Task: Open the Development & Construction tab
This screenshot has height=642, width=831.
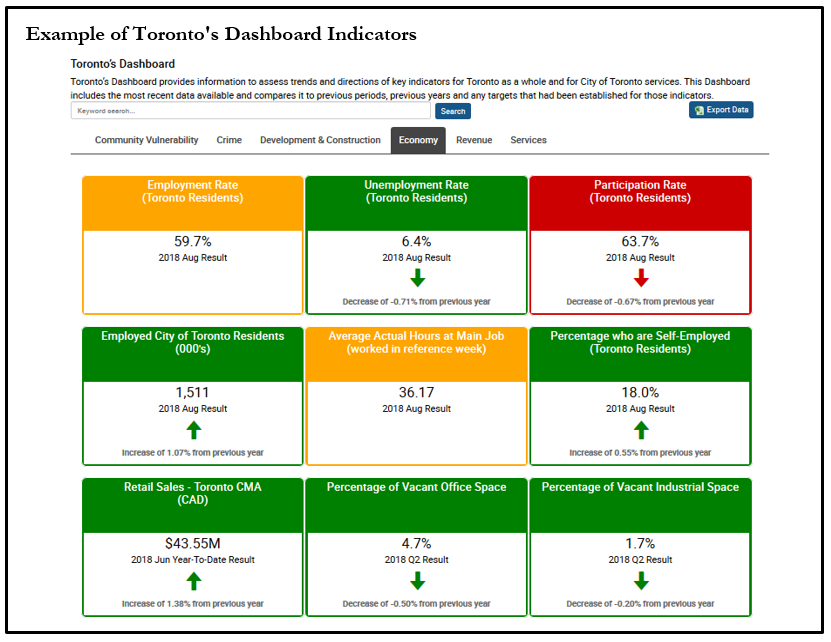Action: click(x=320, y=140)
